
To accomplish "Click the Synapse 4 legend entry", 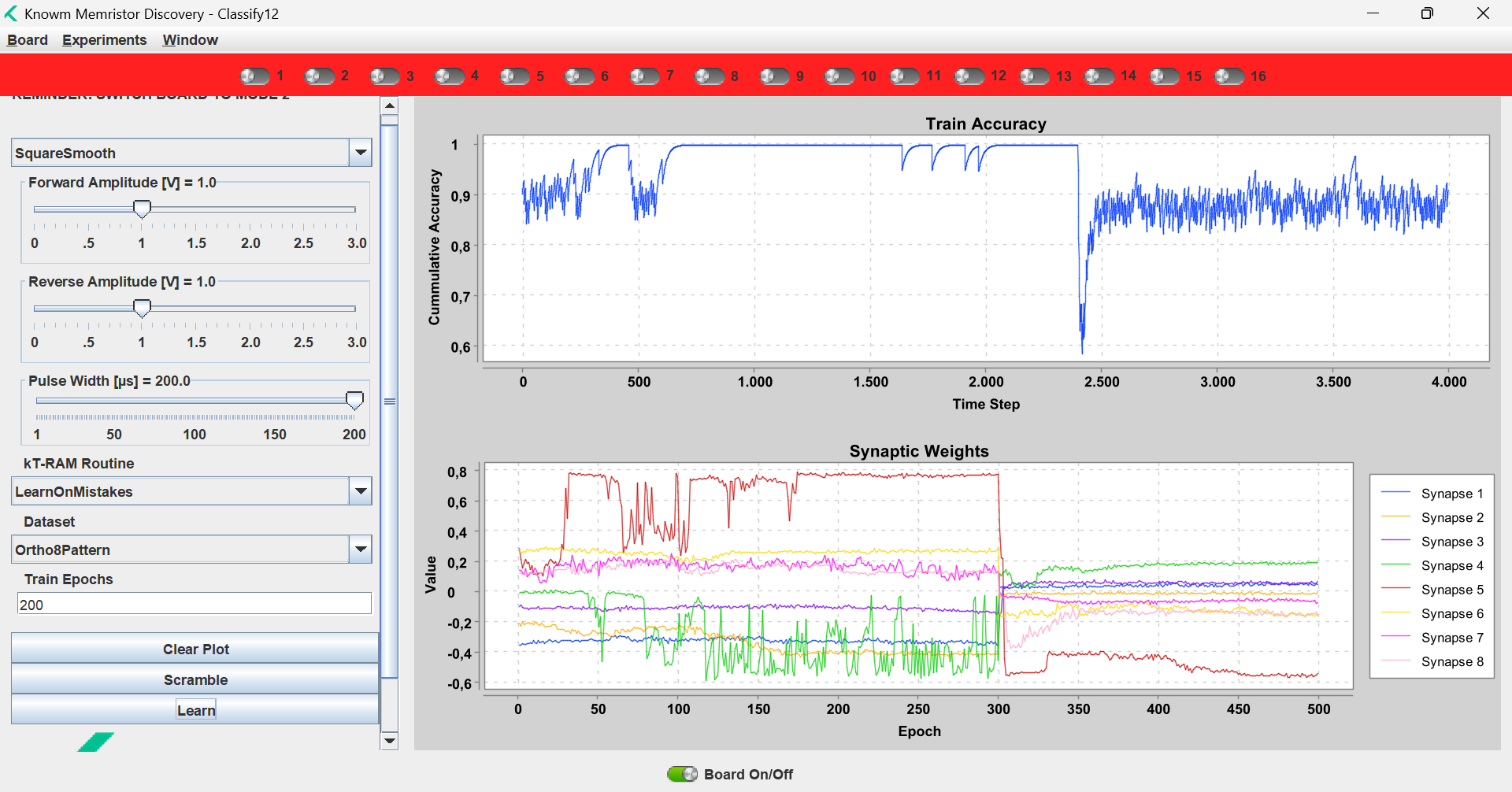I will pyautogui.click(x=1433, y=565).
